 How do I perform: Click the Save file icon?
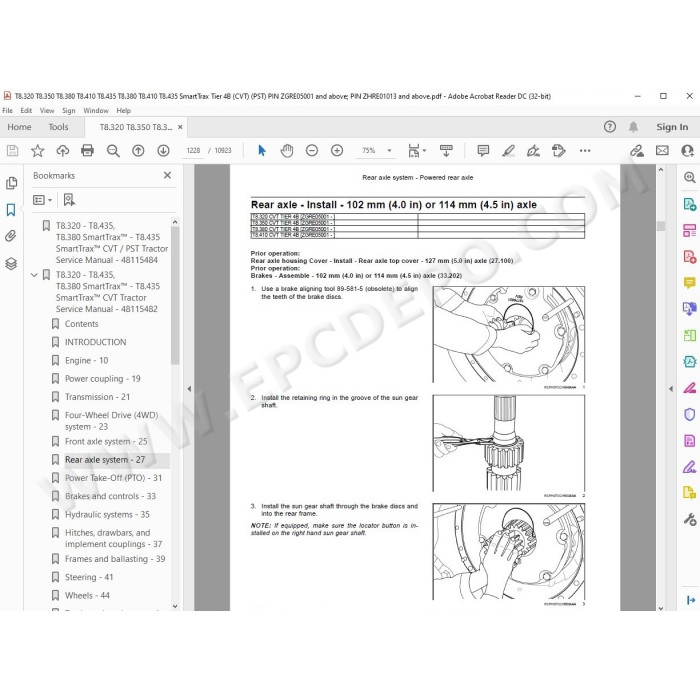12,151
